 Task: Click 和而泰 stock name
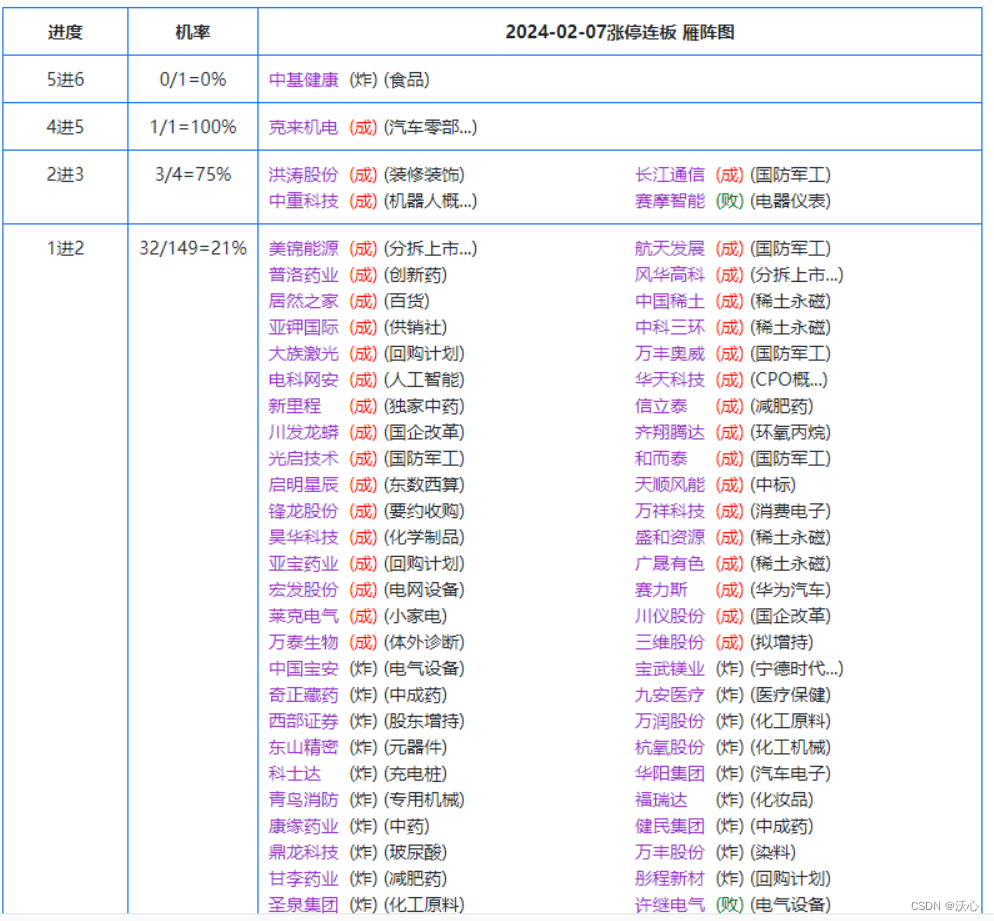661,459
